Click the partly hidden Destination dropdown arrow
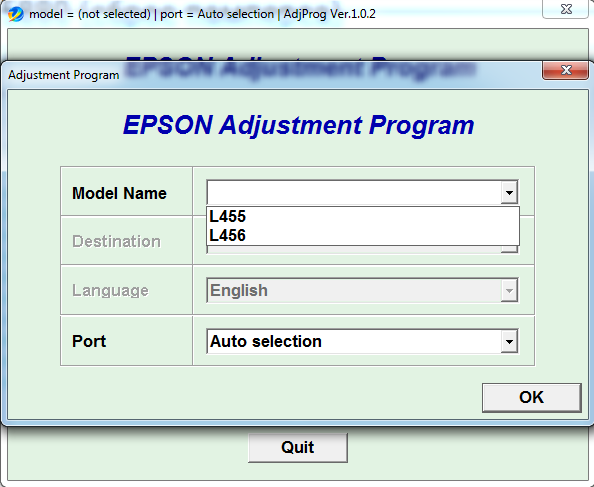 [509, 249]
